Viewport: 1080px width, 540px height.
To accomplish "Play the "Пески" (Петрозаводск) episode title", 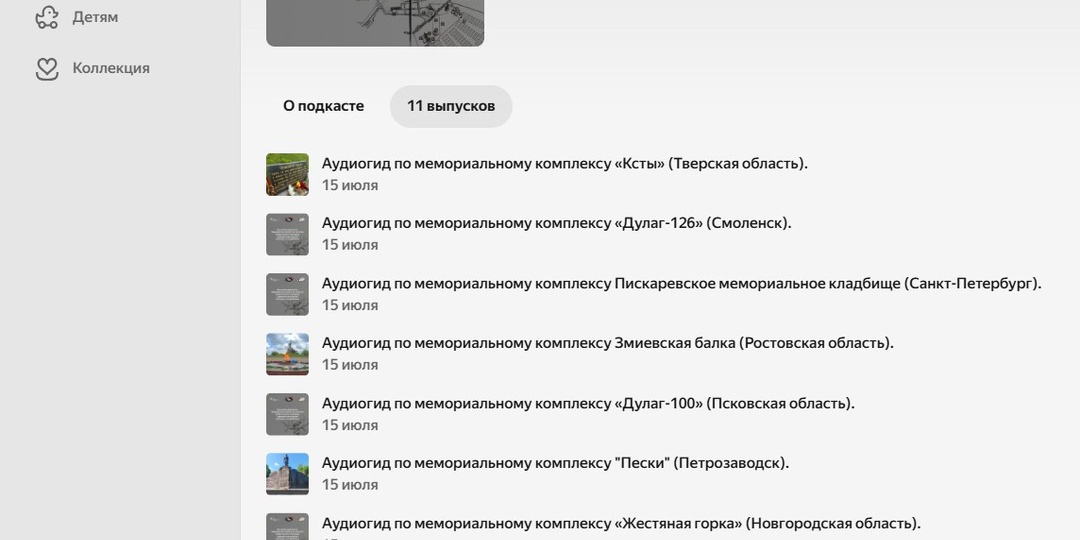I will point(555,463).
